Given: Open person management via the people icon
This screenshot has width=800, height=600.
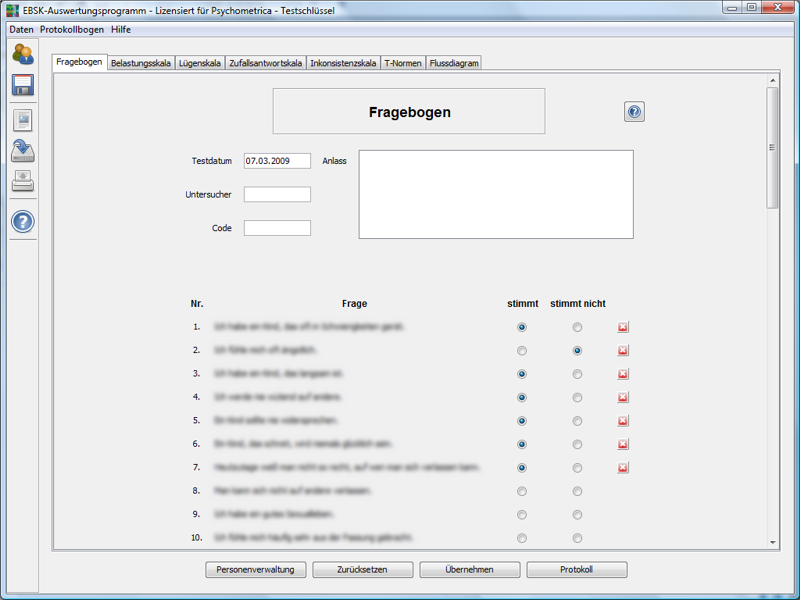Looking at the screenshot, I should (23, 55).
